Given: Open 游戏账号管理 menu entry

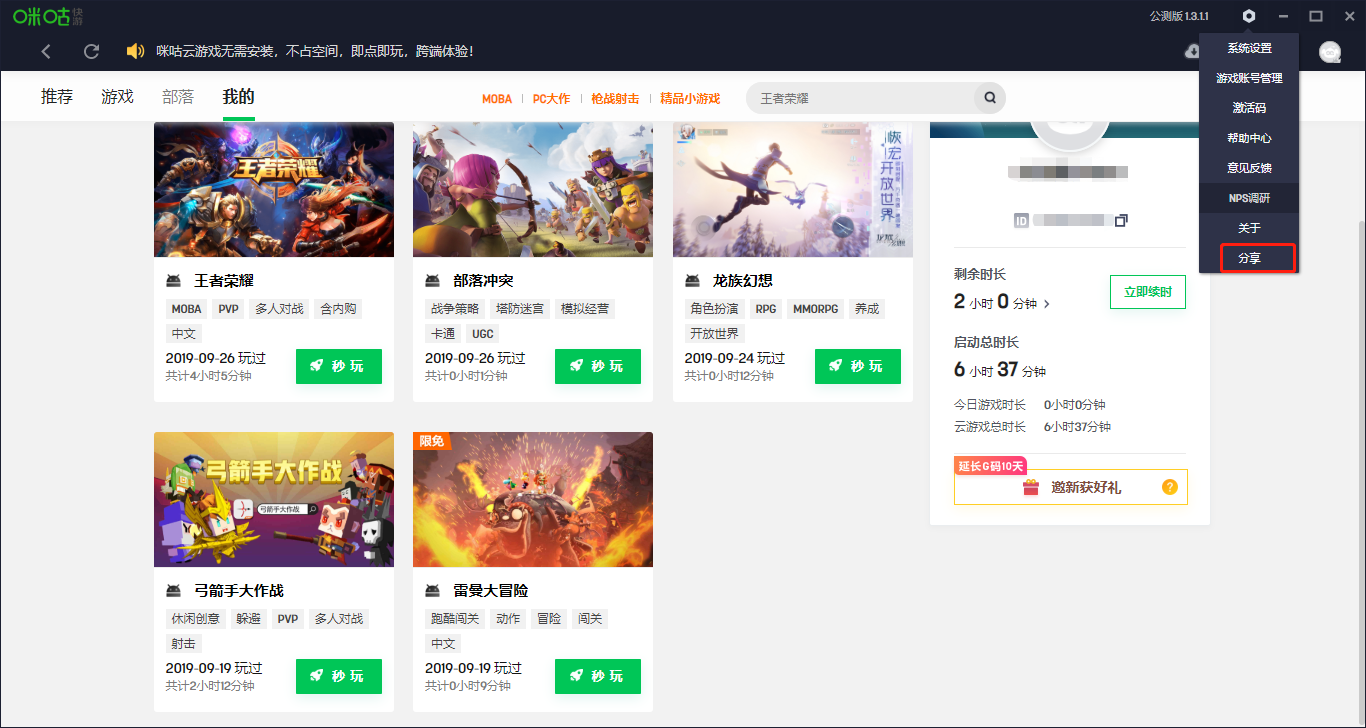Looking at the screenshot, I should click(1249, 78).
